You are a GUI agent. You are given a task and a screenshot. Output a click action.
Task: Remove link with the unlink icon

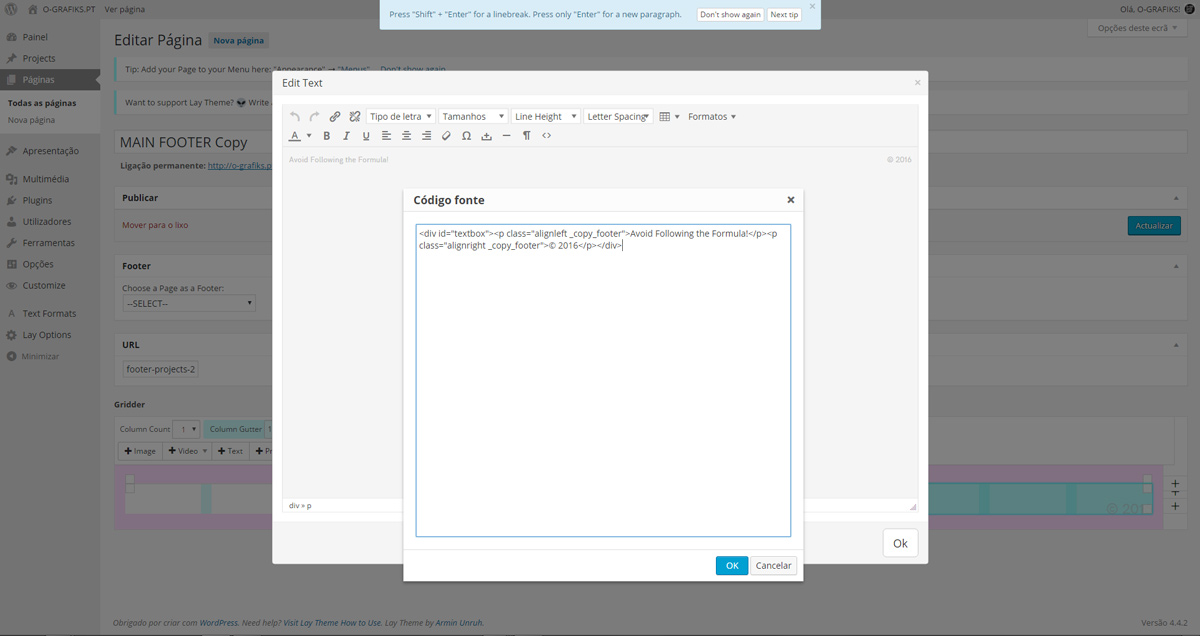[354, 117]
